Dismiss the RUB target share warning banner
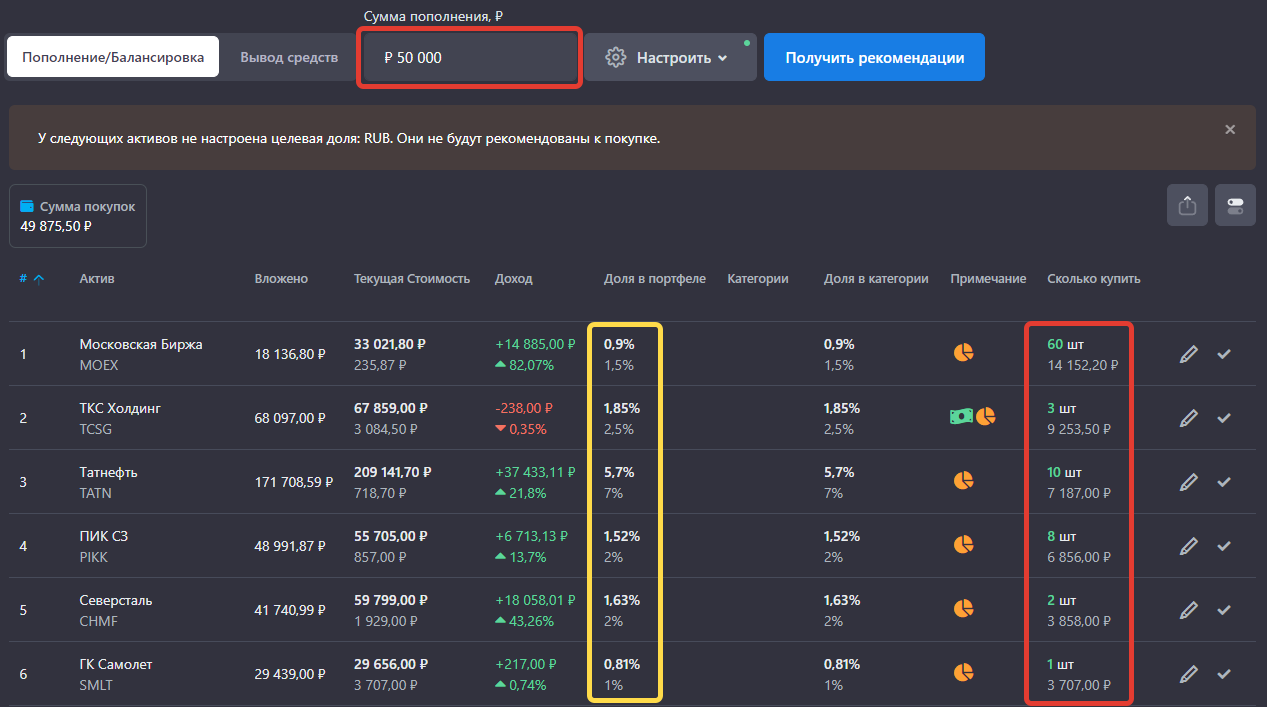1267x707 pixels. coord(1230,129)
